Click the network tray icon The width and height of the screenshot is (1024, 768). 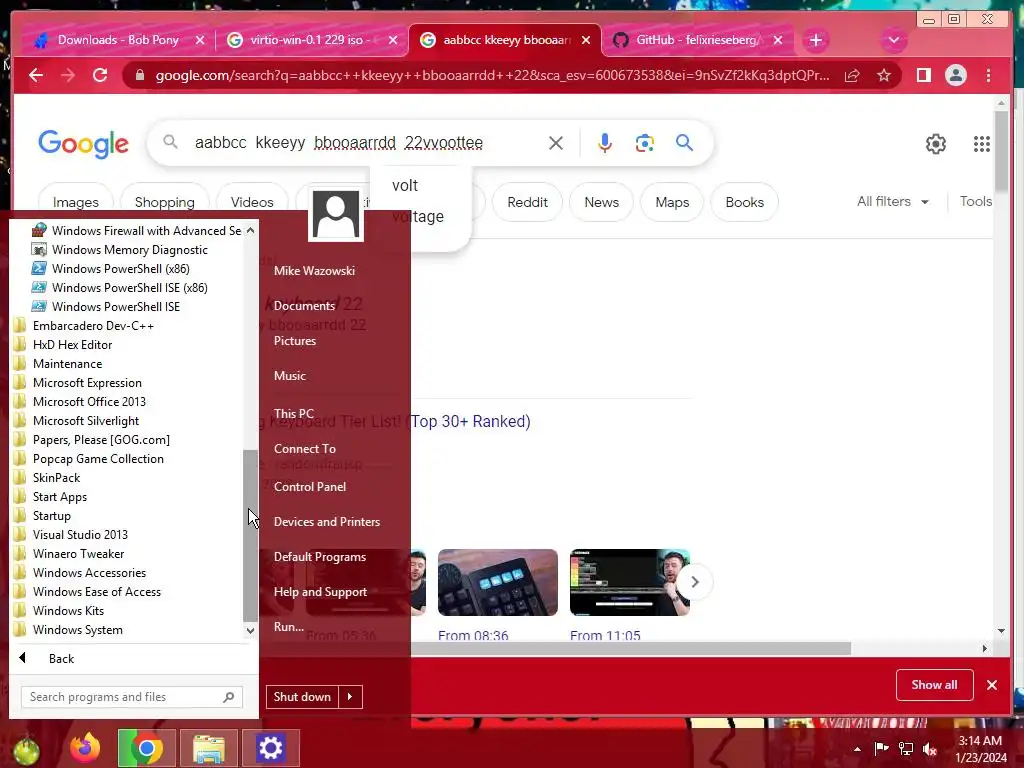pyautogui.click(x=906, y=749)
